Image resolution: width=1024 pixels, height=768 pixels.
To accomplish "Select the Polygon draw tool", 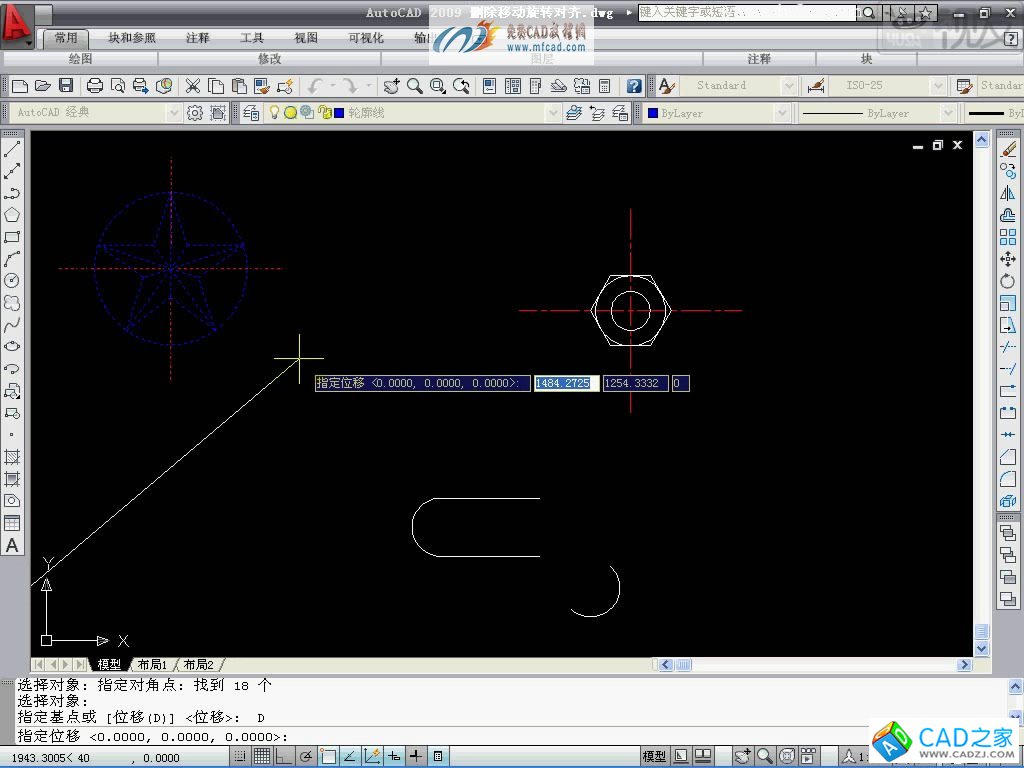I will pyautogui.click(x=12, y=215).
